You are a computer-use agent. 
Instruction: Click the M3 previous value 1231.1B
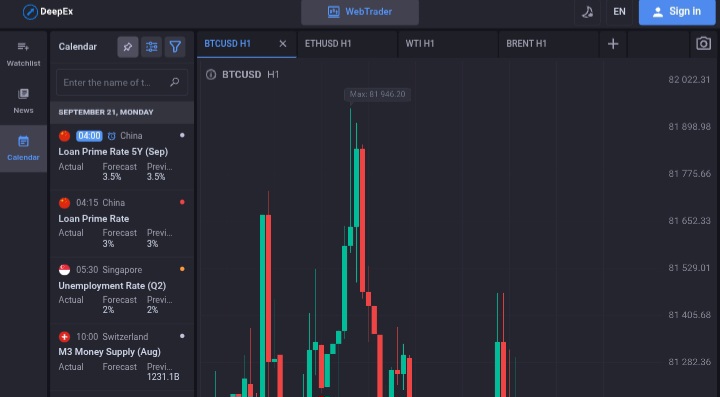point(163,377)
